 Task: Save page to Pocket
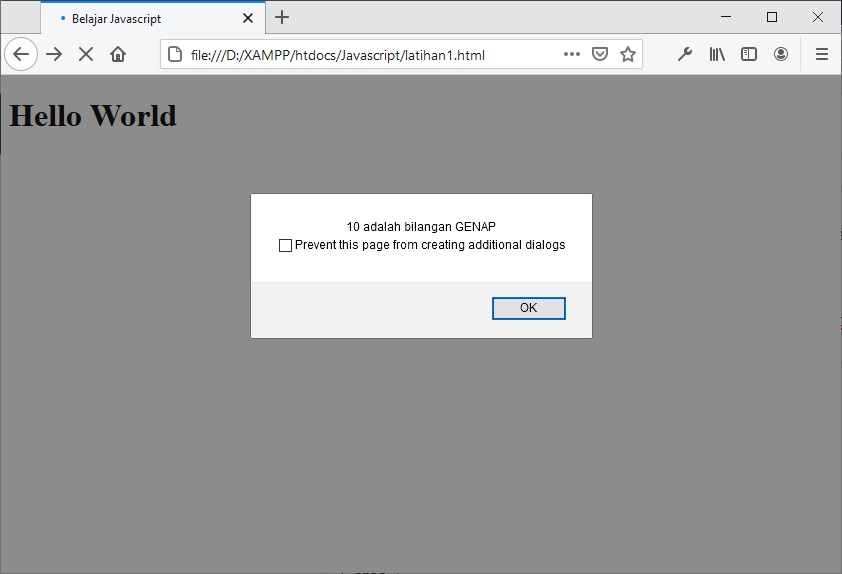(600, 54)
